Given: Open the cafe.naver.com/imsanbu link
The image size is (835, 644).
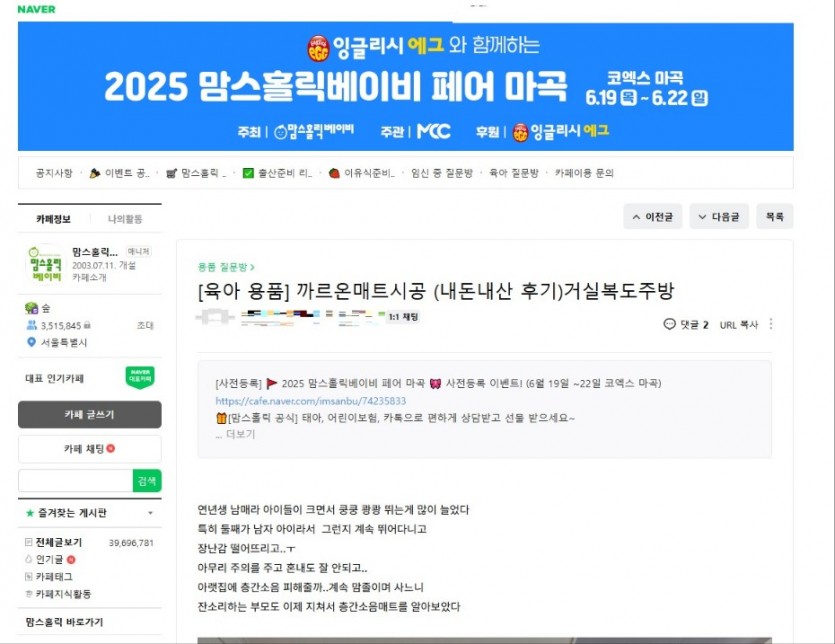Looking at the screenshot, I should (310, 401).
